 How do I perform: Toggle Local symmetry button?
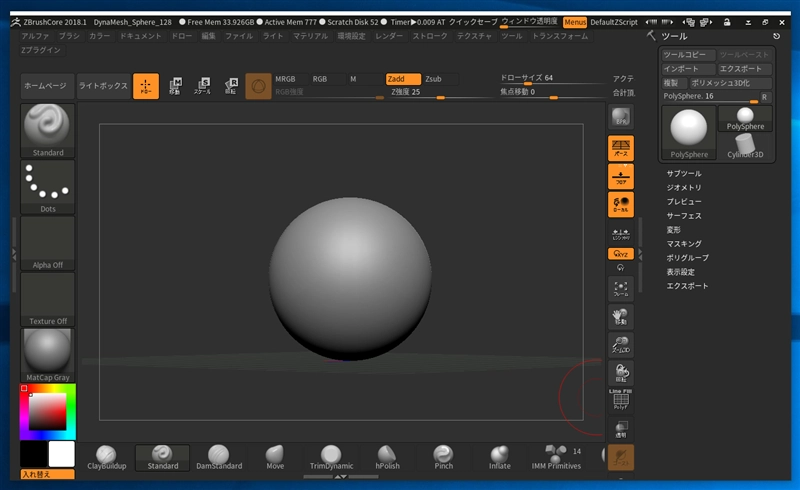click(620, 205)
